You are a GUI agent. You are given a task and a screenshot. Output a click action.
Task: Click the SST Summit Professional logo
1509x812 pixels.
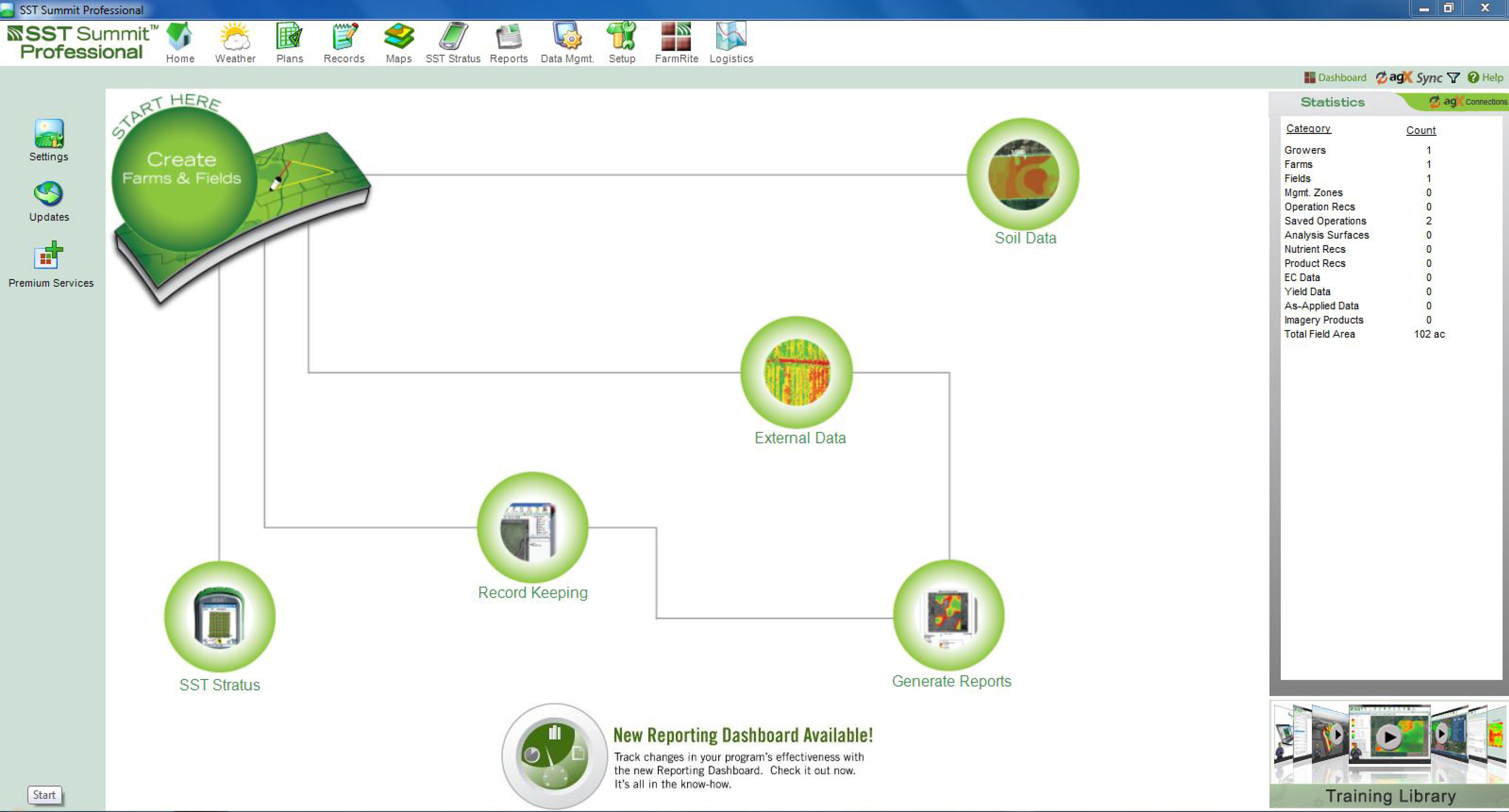(x=82, y=42)
